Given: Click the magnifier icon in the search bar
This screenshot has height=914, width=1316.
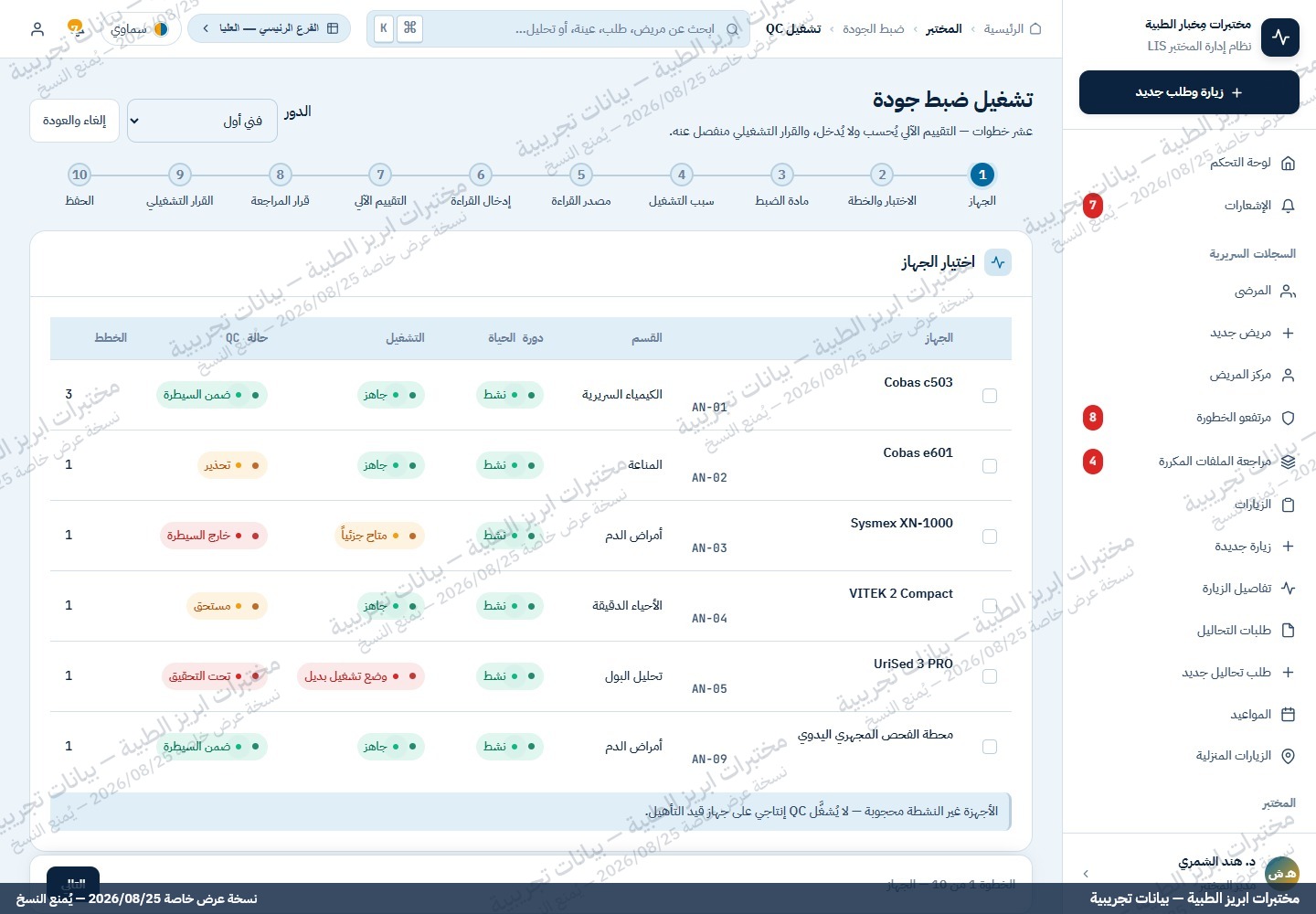Looking at the screenshot, I should (732, 29).
